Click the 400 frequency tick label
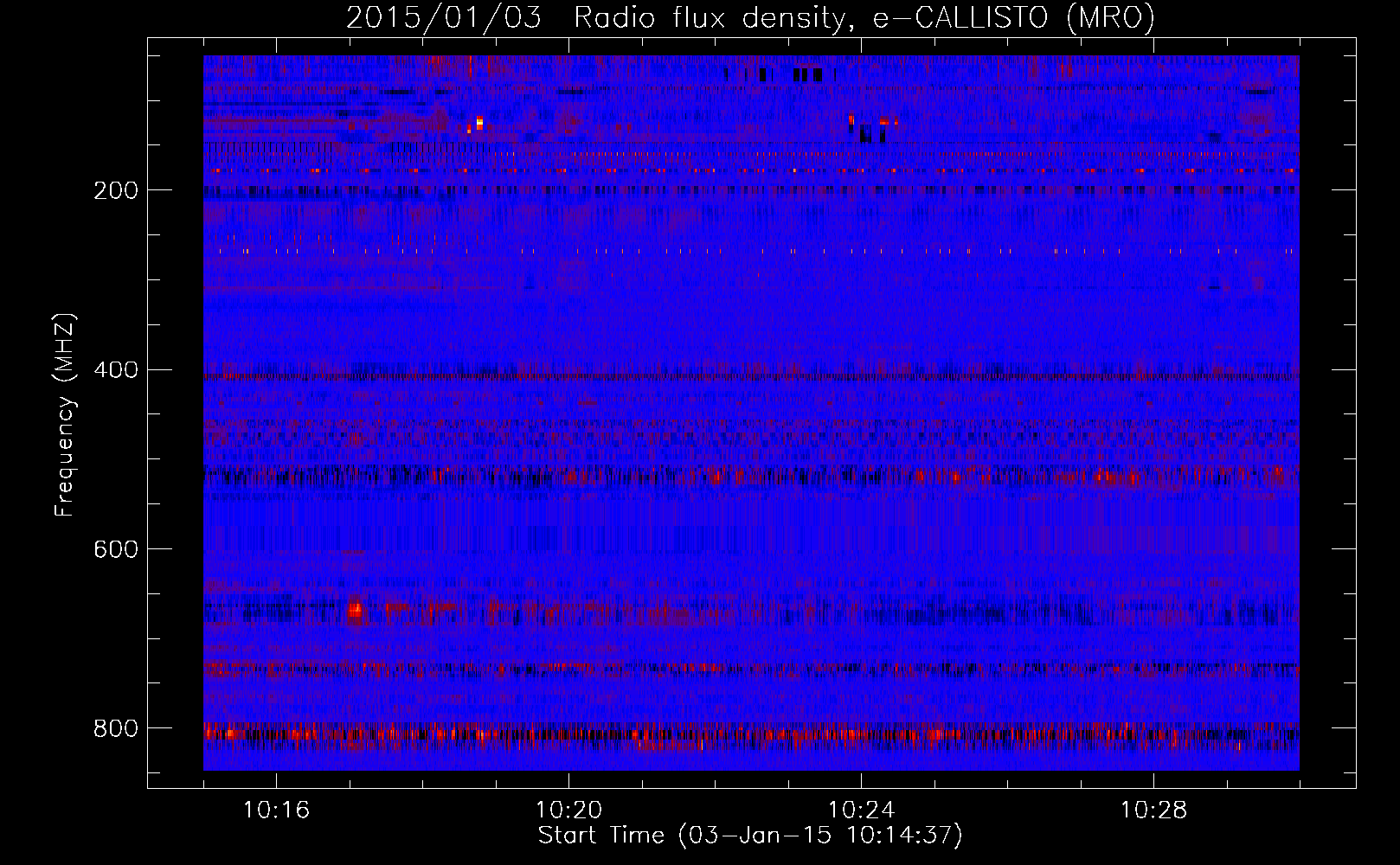The image size is (1400, 865). pyautogui.click(x=116, y=370)
